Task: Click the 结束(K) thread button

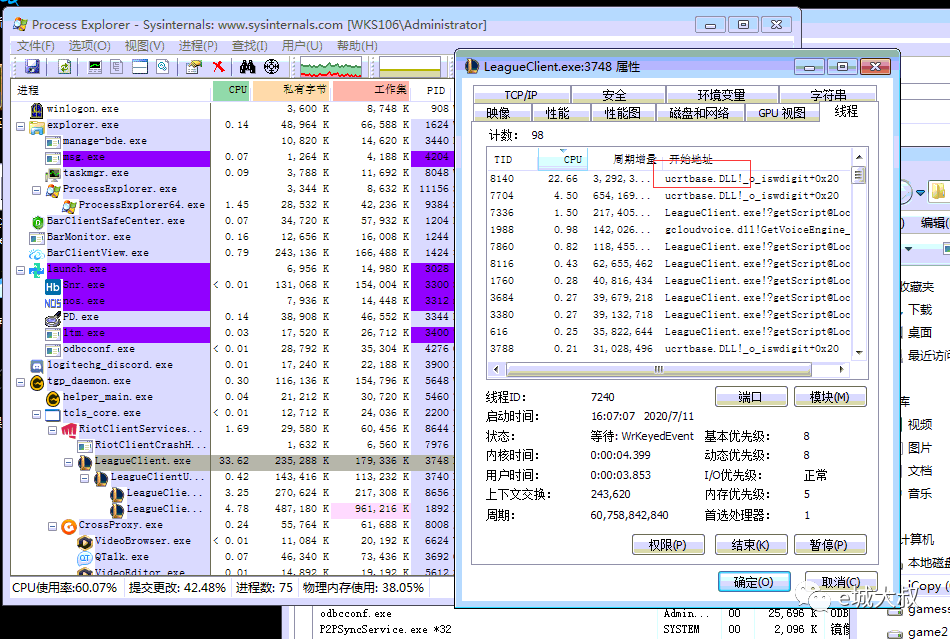Action: click(751, 545)
